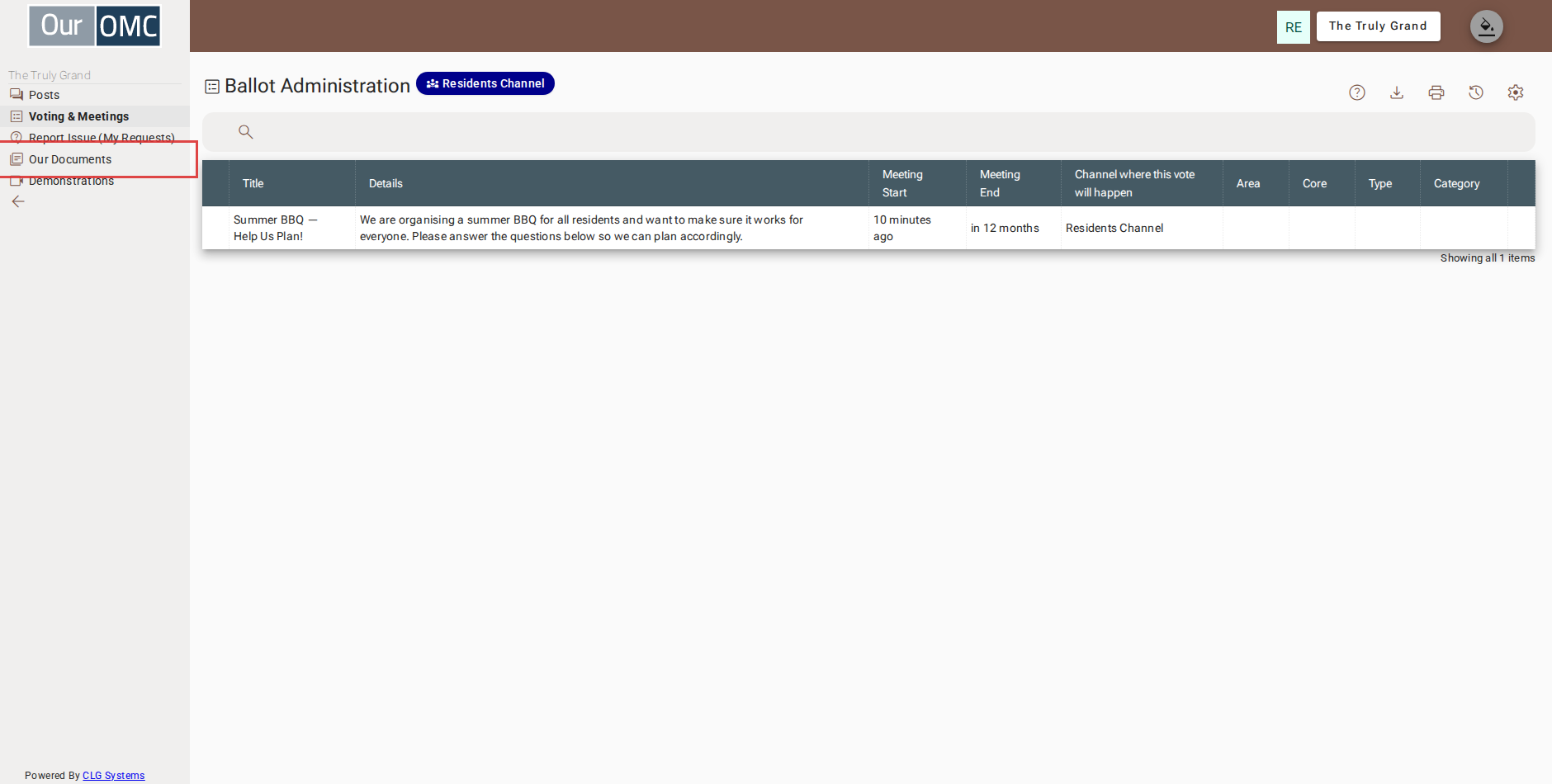Open the history clock icon
The image size is (1552, 784).
pyautogui.click(x=1476, y=92)
